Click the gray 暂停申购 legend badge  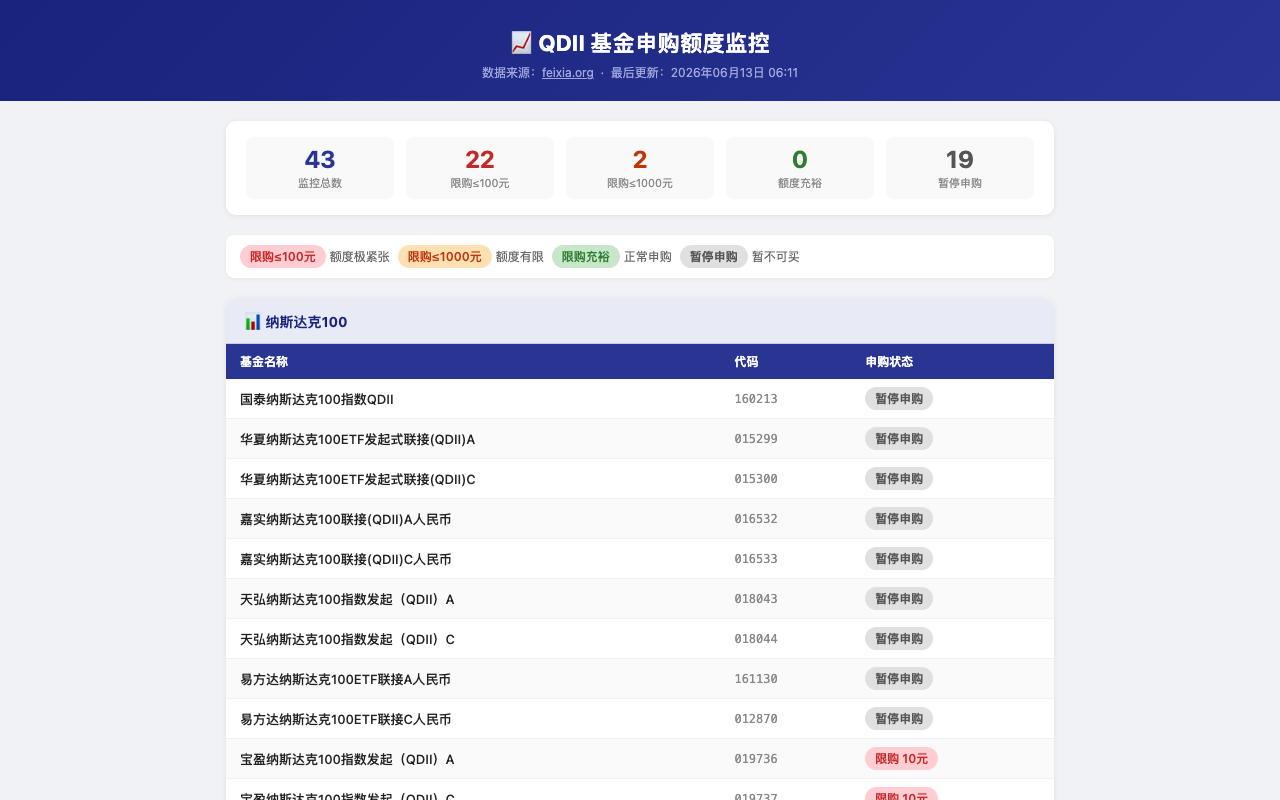714,257
